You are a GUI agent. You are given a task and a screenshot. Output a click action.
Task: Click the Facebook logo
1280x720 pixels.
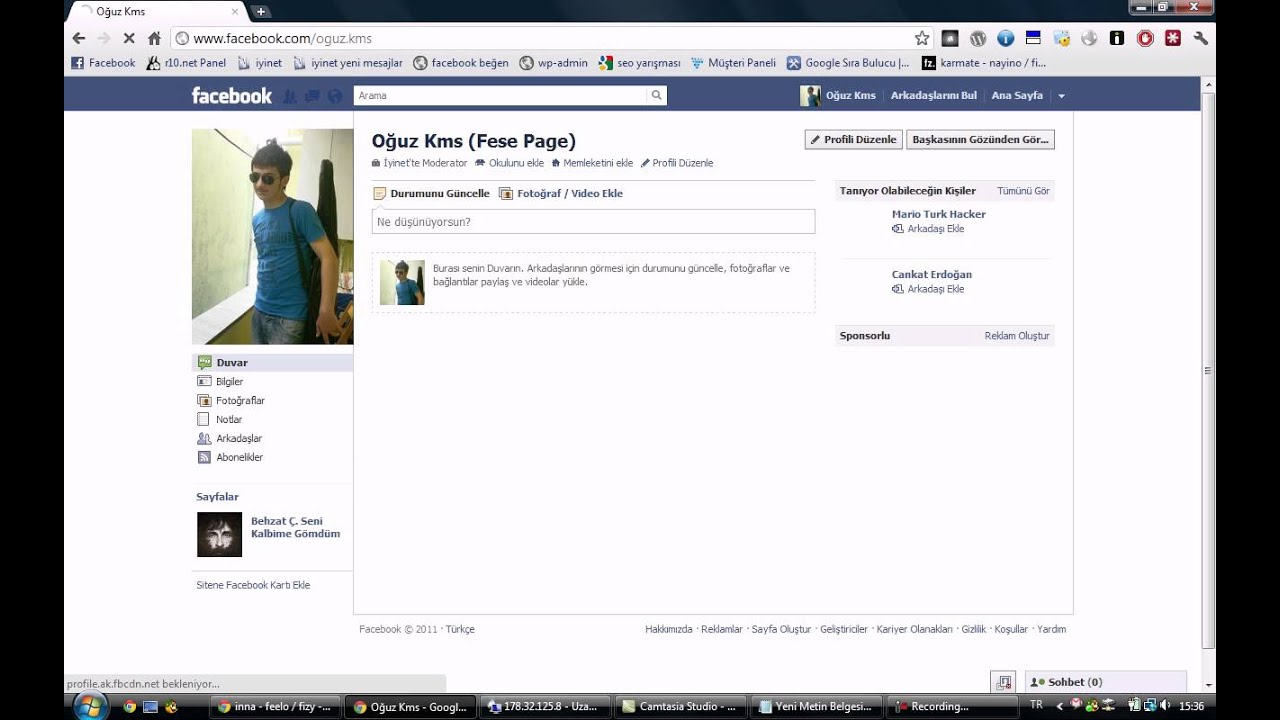[x=232, y=96]
